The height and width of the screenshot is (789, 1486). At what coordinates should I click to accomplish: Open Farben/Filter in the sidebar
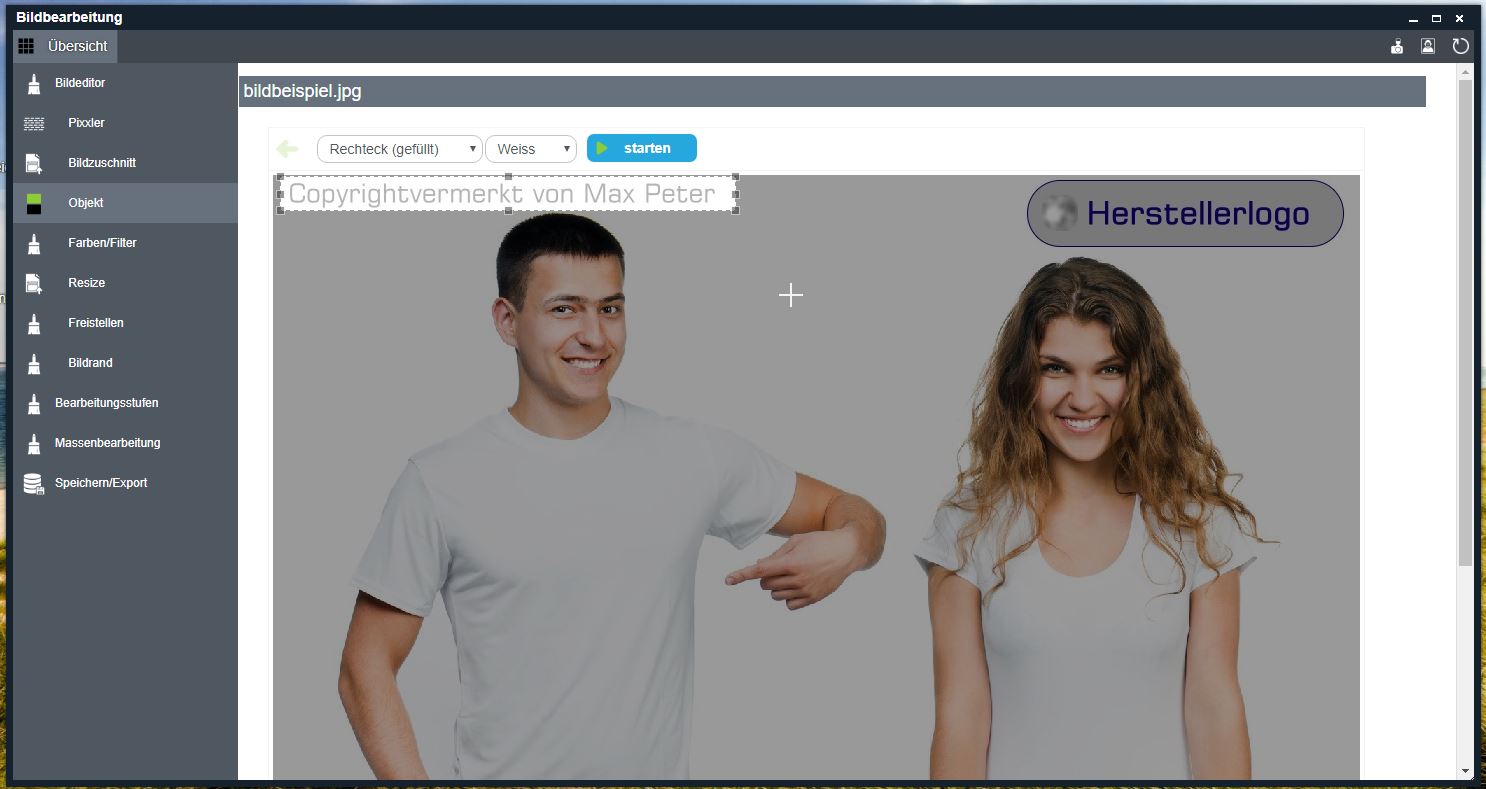(125, 243)
